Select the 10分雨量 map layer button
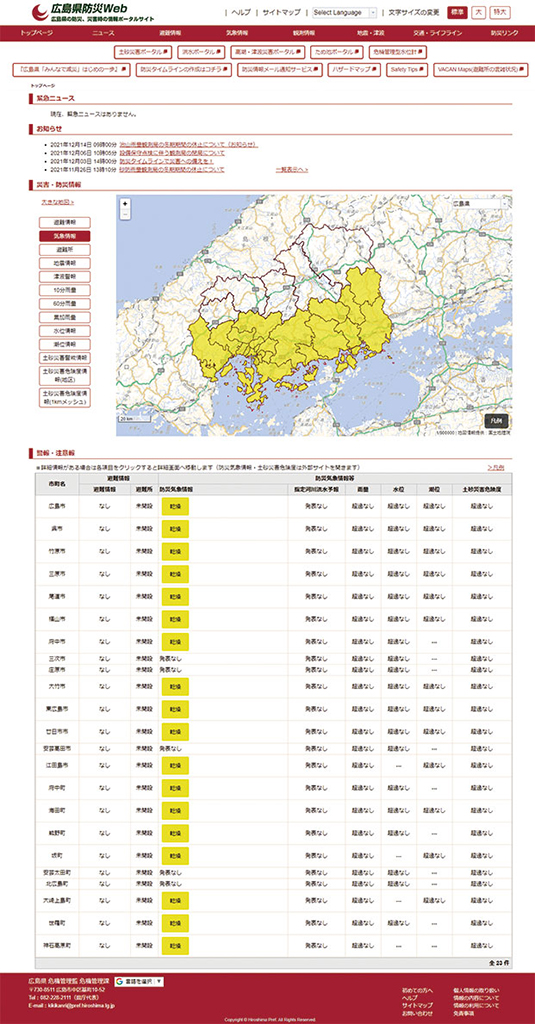The image size is (535, 1024). click(65, 290)
